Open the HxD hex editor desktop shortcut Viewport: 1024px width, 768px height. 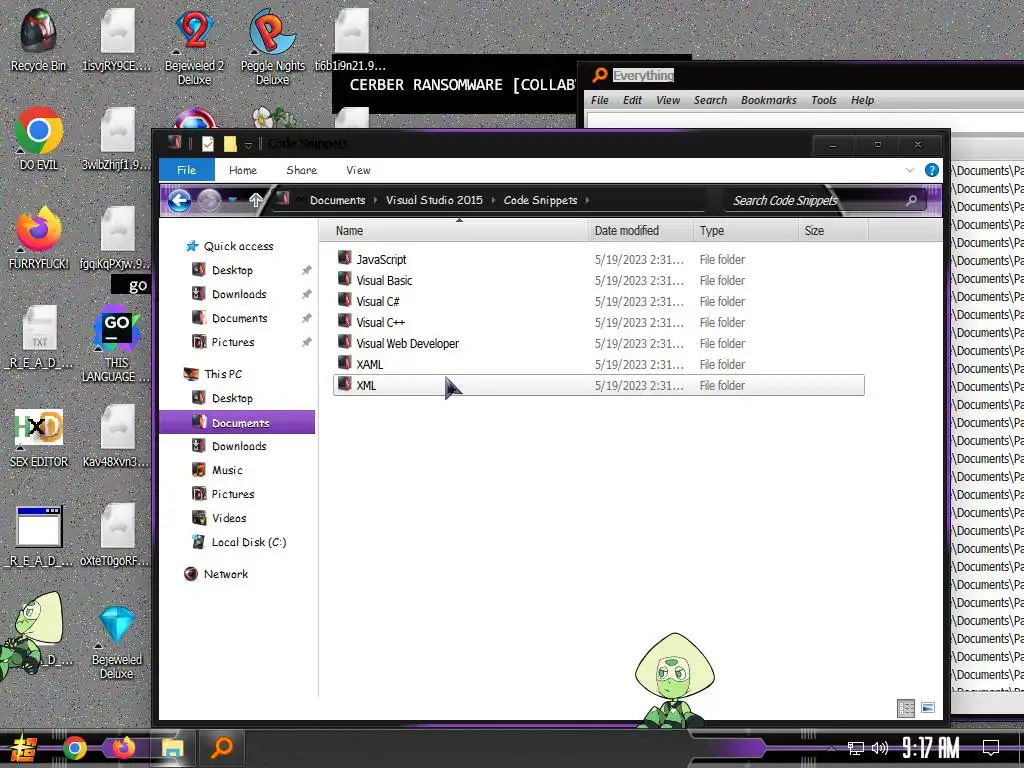click(39, 436)
